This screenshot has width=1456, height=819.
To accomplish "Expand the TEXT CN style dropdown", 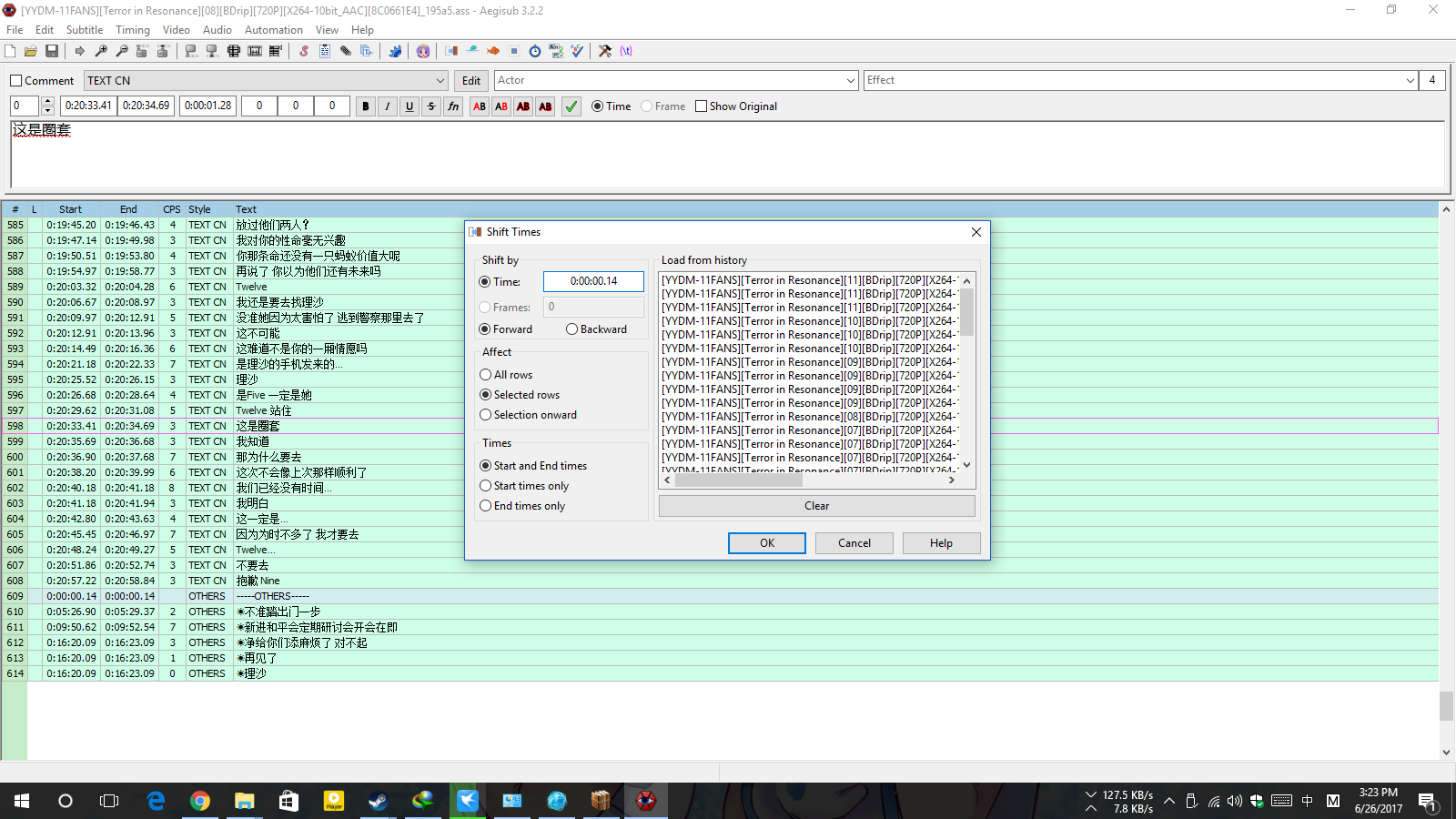I will [440, 81].
